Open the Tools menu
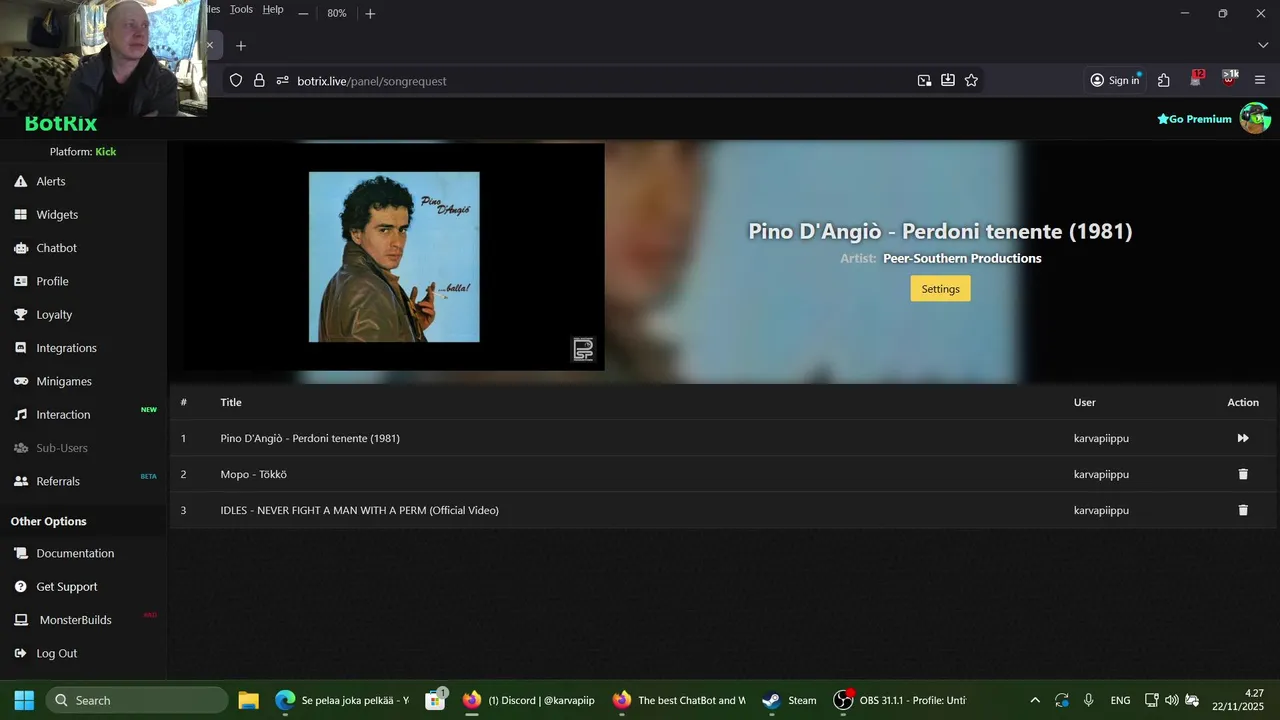1280x720 pixels. coord(241,9)
